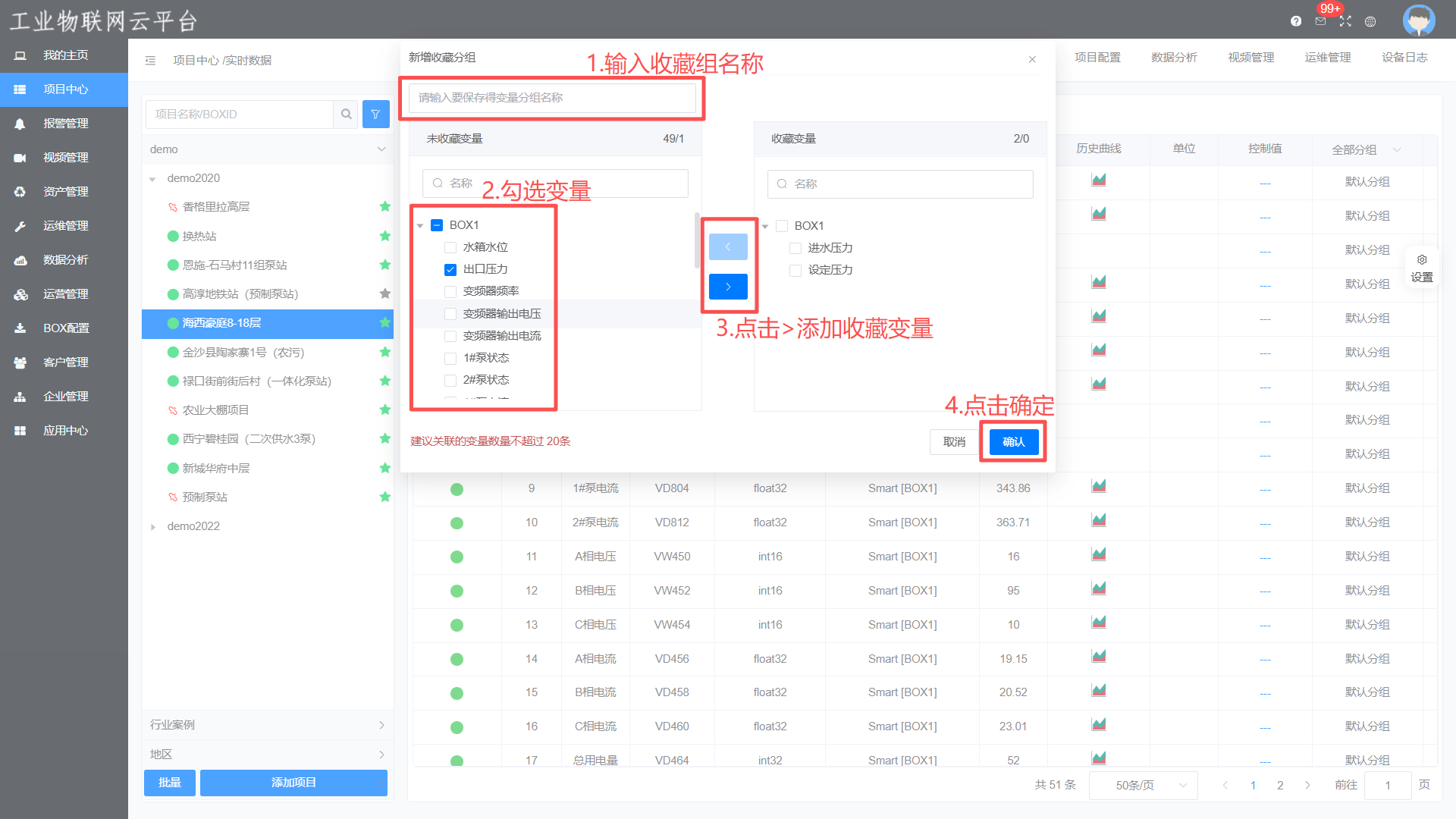Image resolution: width=1456 pixels, height=819 pixels.
Task: Click the filter funnel icon button
Action: pyautogui.click(x=375, y=114)
